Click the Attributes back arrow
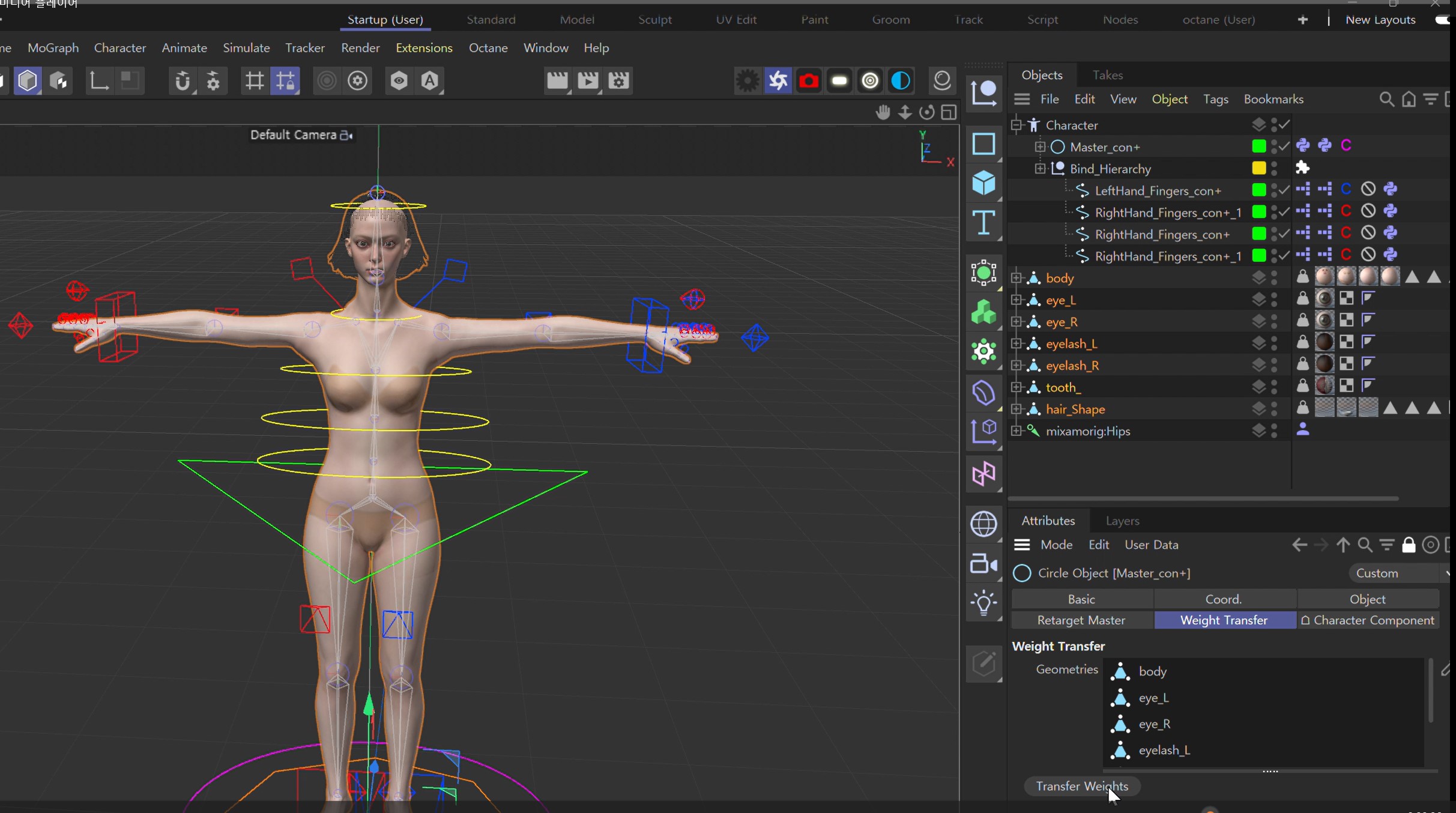Image resolution: width=1456 pixels, height=813 pixels. tap(1299, 545)
